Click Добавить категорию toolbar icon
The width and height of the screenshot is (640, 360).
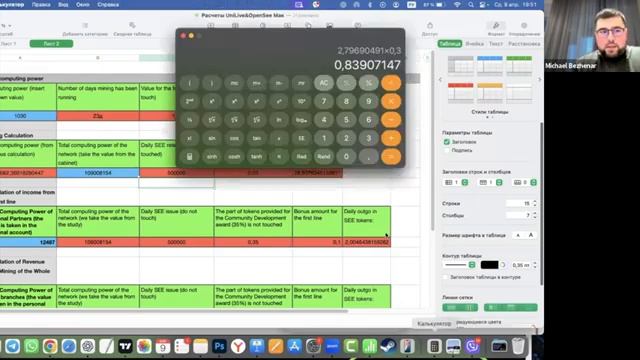85,26
